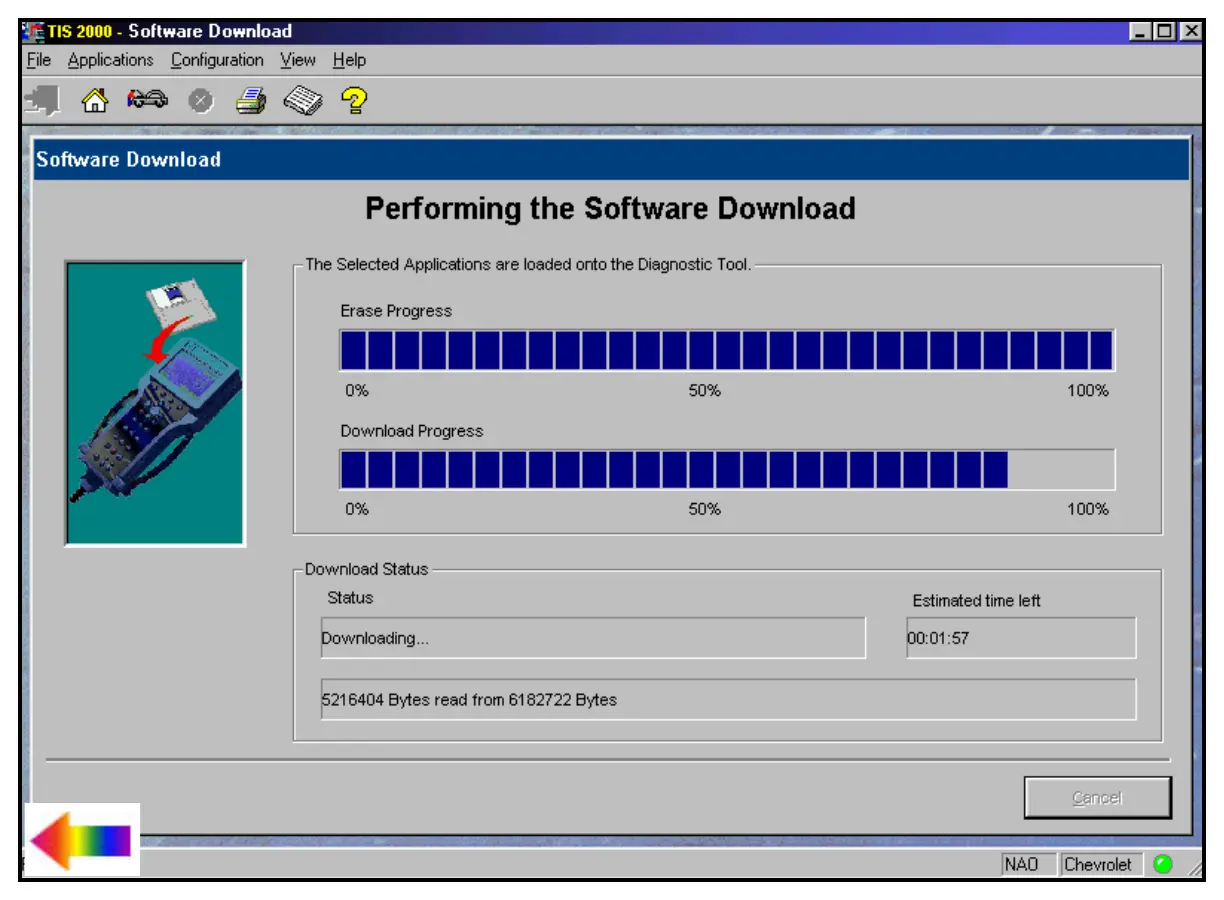The image size is (1224, 900).
Task: Open the Help menu
Action: (x=349, y=60)
